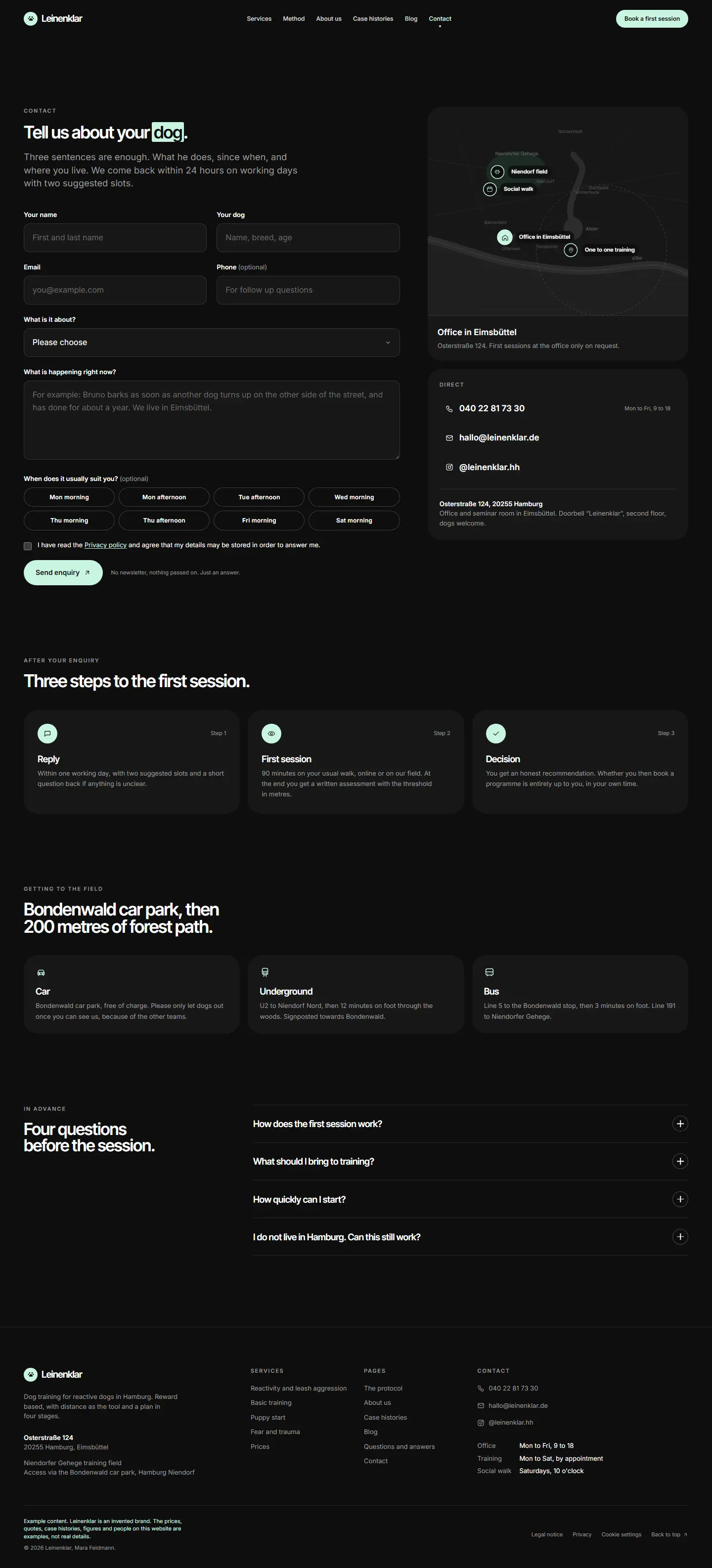Click the phone icon beside 040 22 81 73 30
The height and width of the screenshot is (1568, 712).
pos(449,409)
